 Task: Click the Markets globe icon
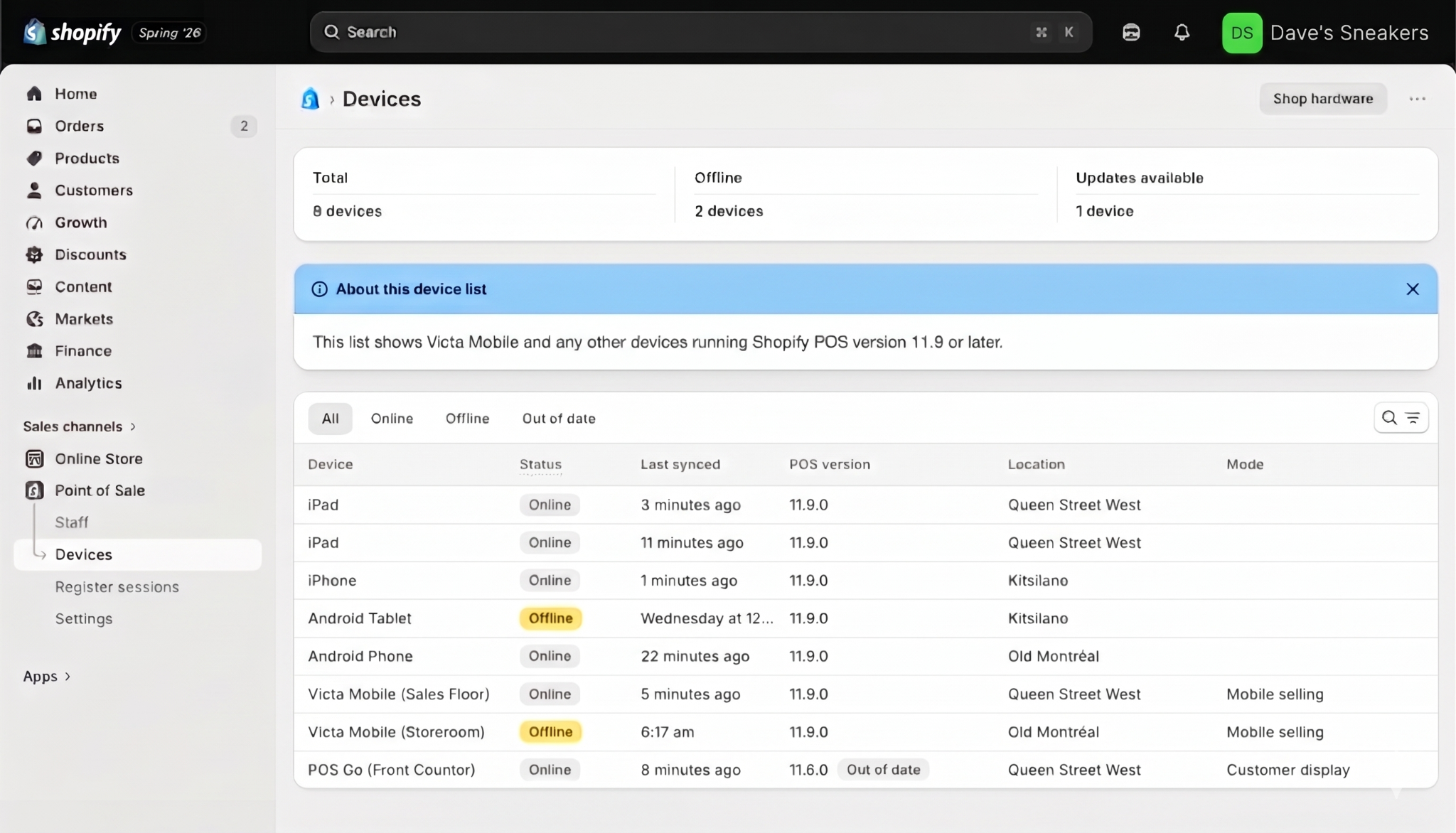(x=34, y=319)
